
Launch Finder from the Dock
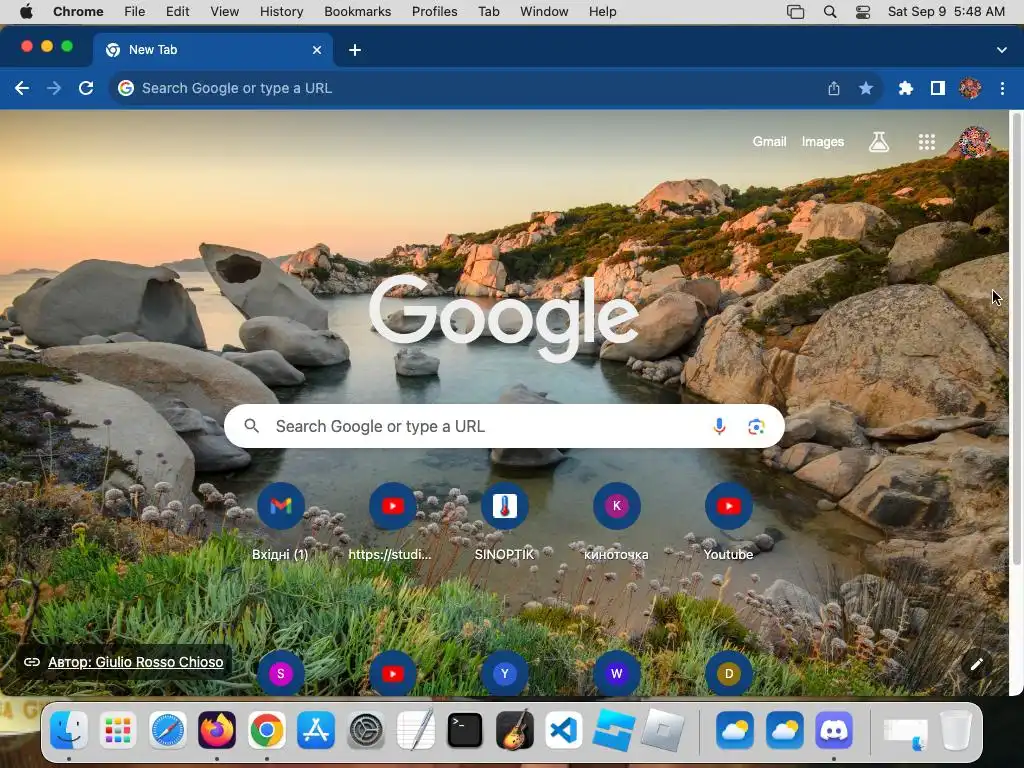69,729
